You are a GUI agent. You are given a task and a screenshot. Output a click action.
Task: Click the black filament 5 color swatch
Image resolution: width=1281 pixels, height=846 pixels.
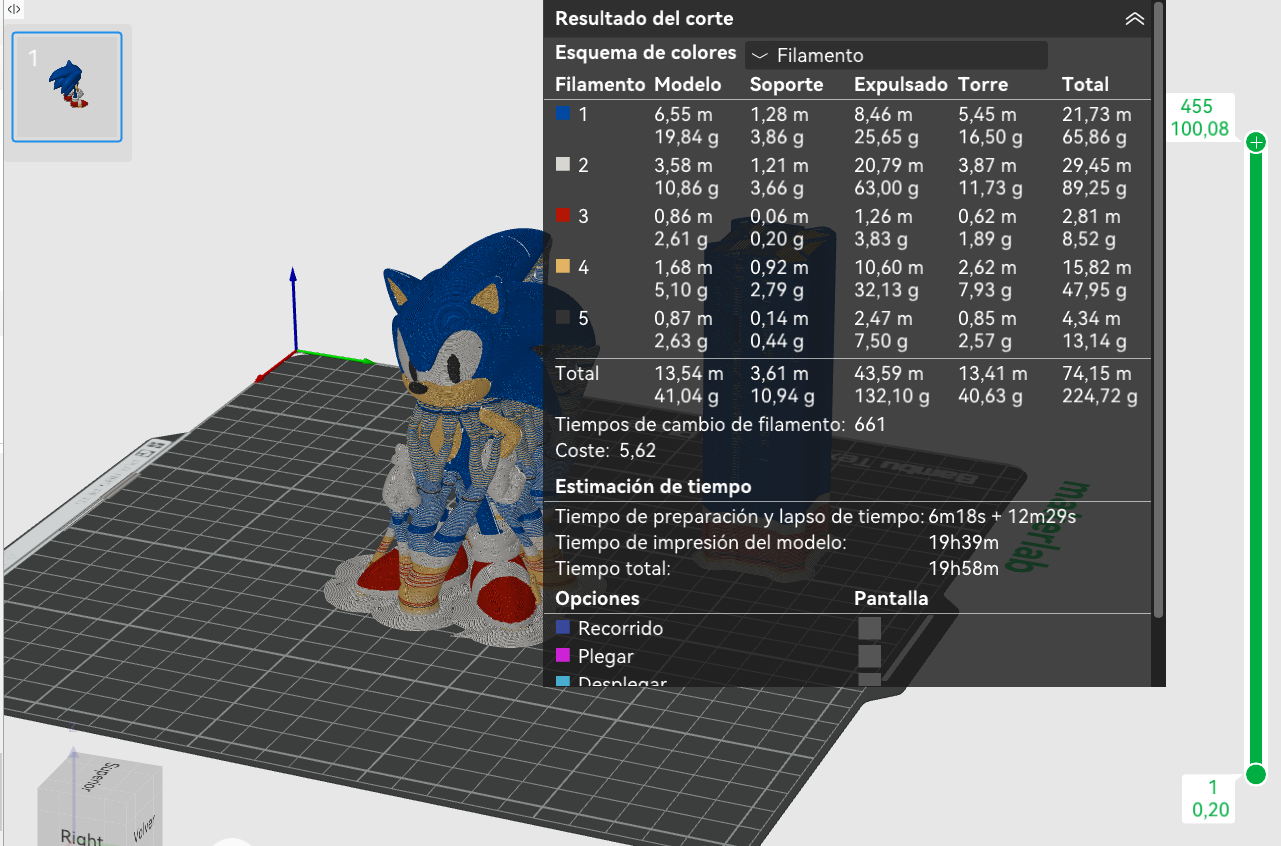tap(563, 318)
